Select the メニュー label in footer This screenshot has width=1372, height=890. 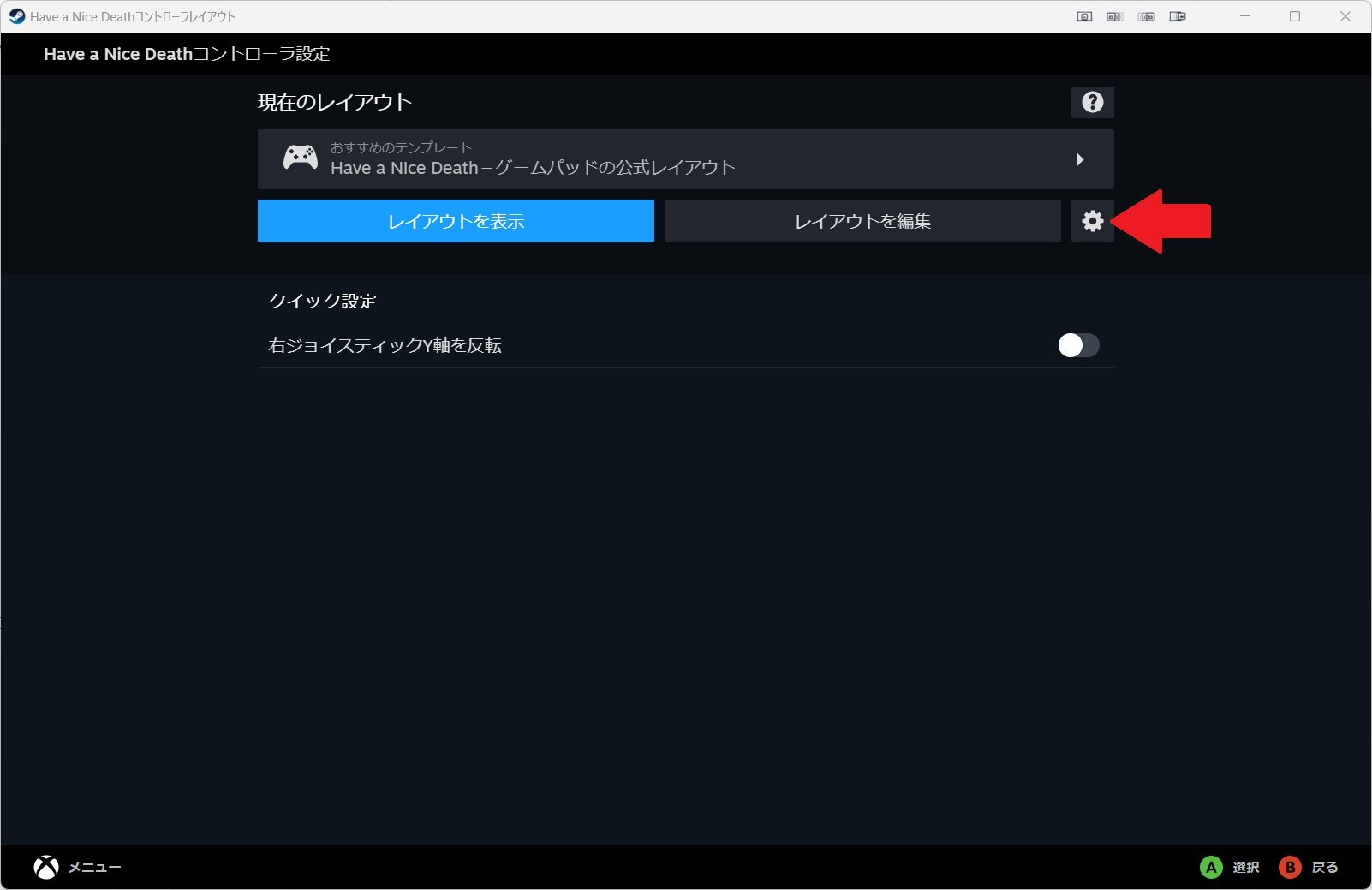pyautogui.click(x=95, y=867)
